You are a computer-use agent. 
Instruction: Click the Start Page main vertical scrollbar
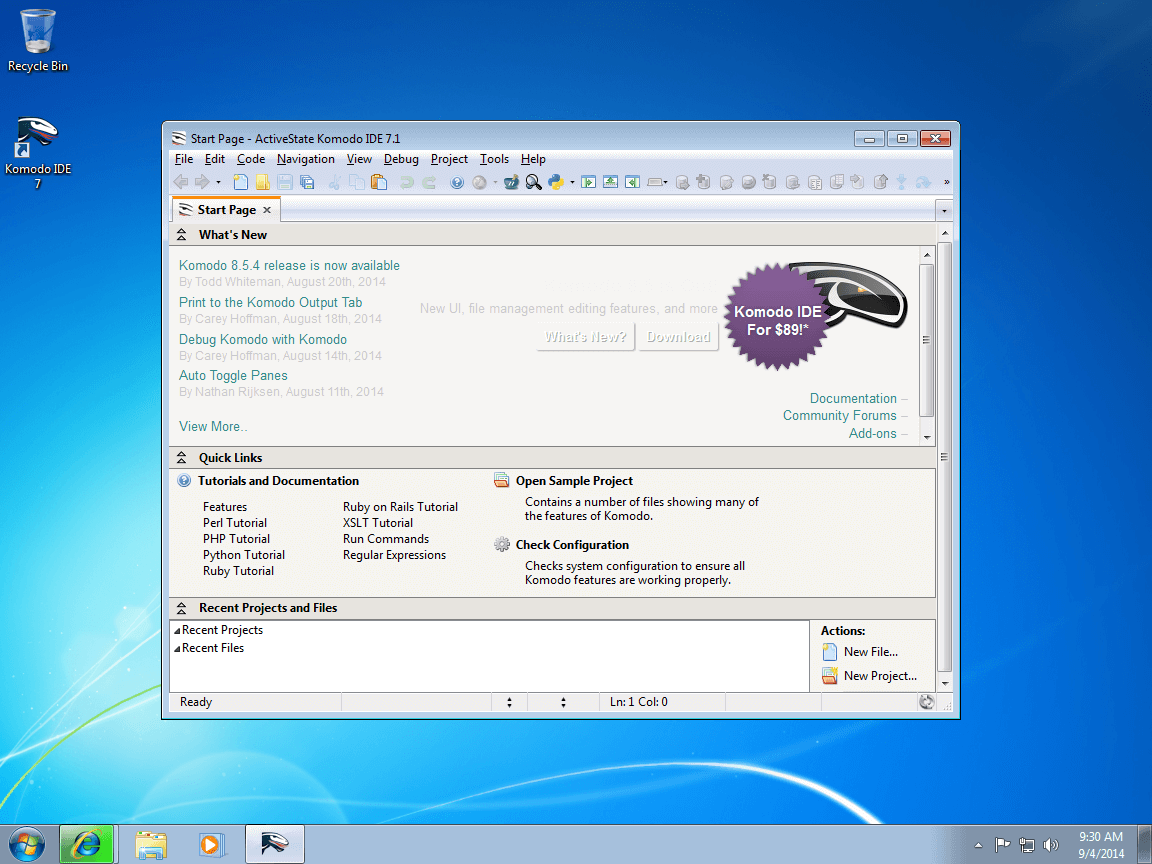coord(945,457)
